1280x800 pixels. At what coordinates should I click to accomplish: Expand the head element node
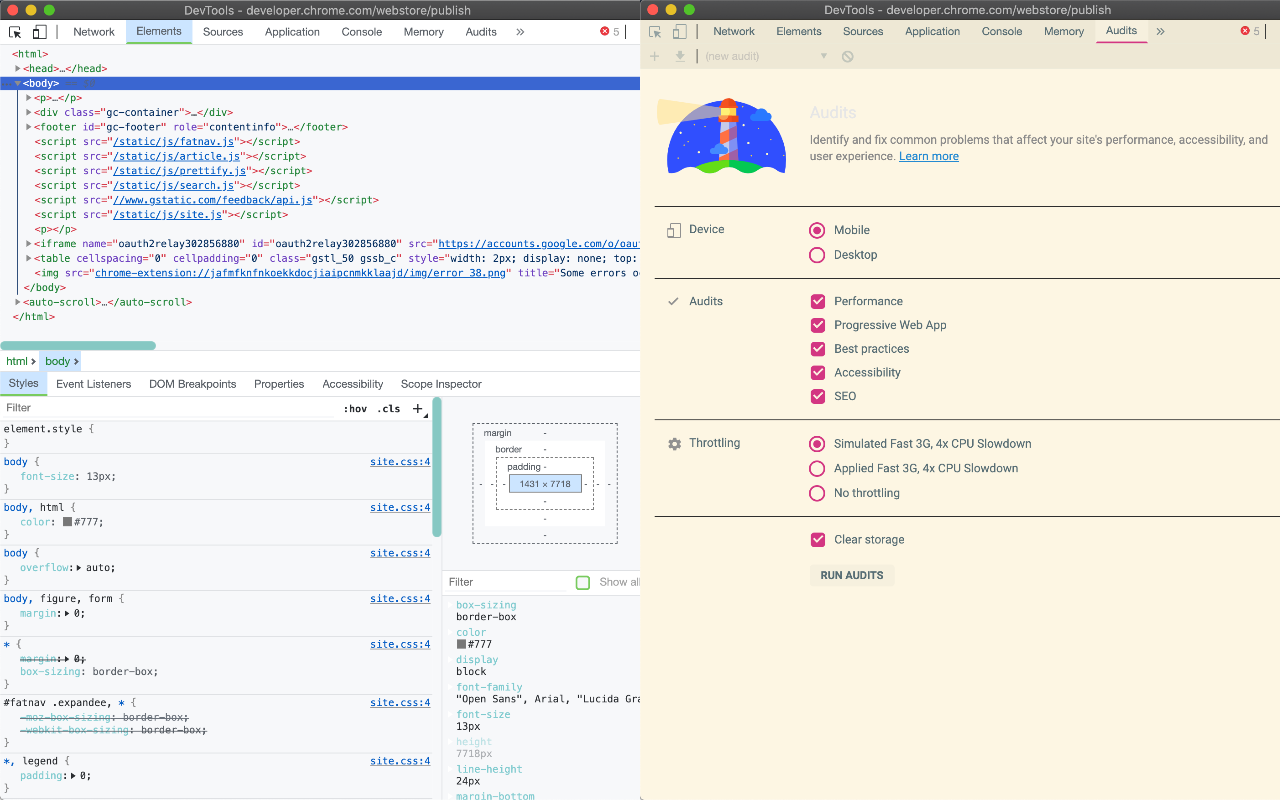[18, 68]
